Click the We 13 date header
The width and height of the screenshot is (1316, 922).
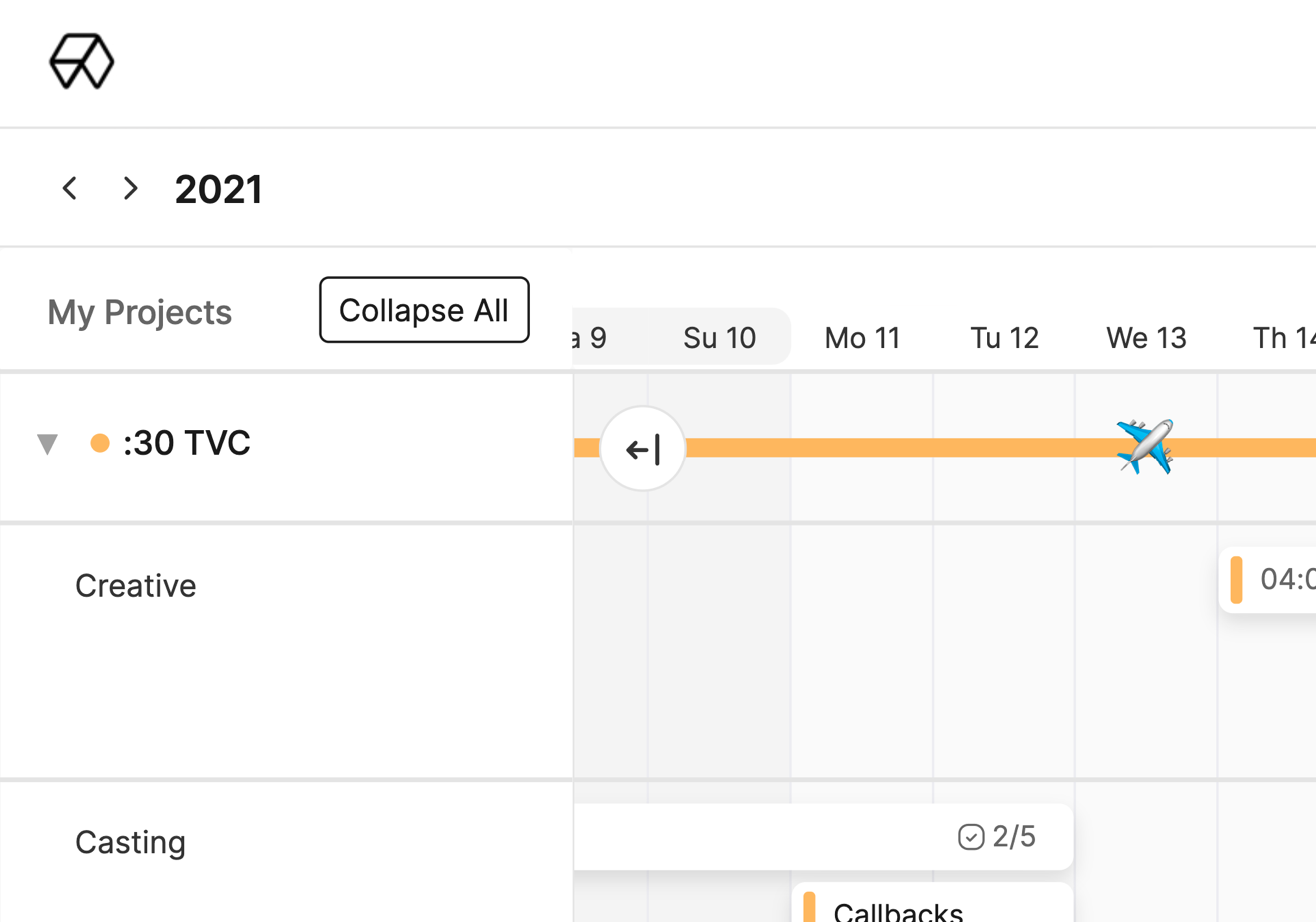click(x=1146, y=338)
